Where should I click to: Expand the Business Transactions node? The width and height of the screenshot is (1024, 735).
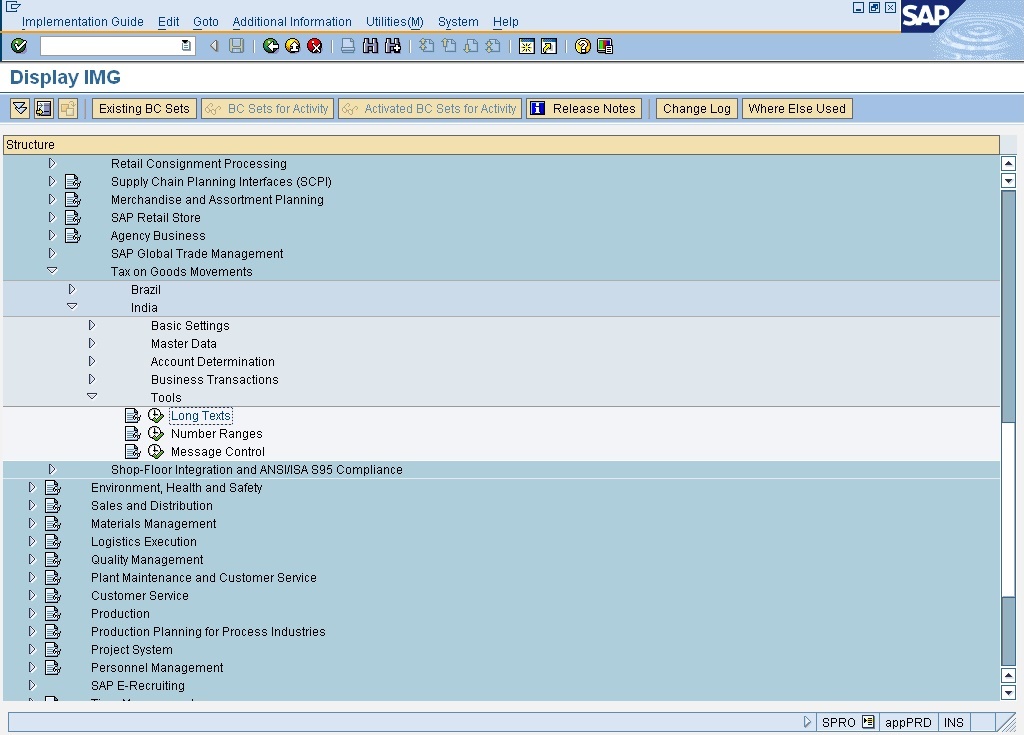[92, 379]
